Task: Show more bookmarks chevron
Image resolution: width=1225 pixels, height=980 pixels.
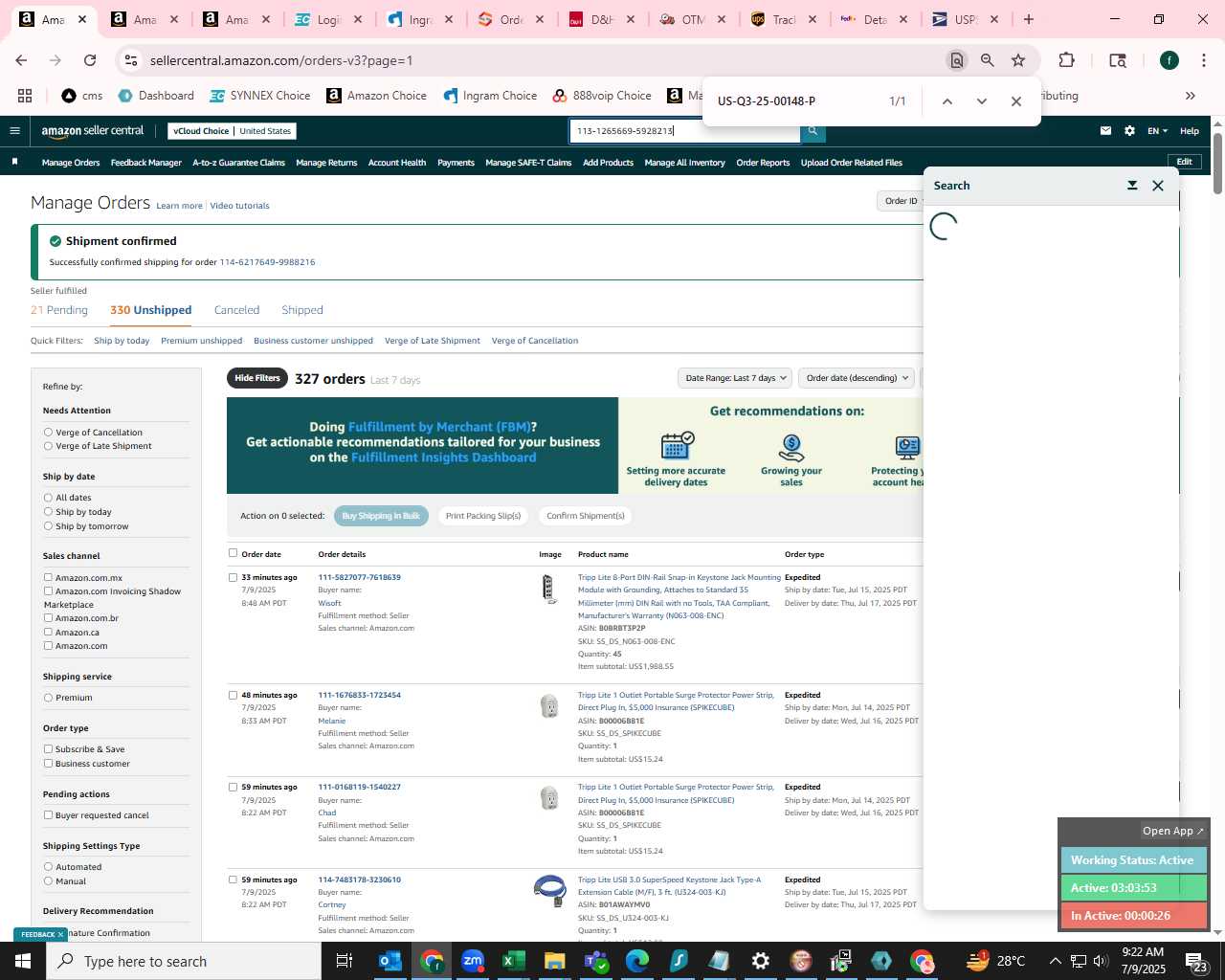Action: click(1191, 96)
